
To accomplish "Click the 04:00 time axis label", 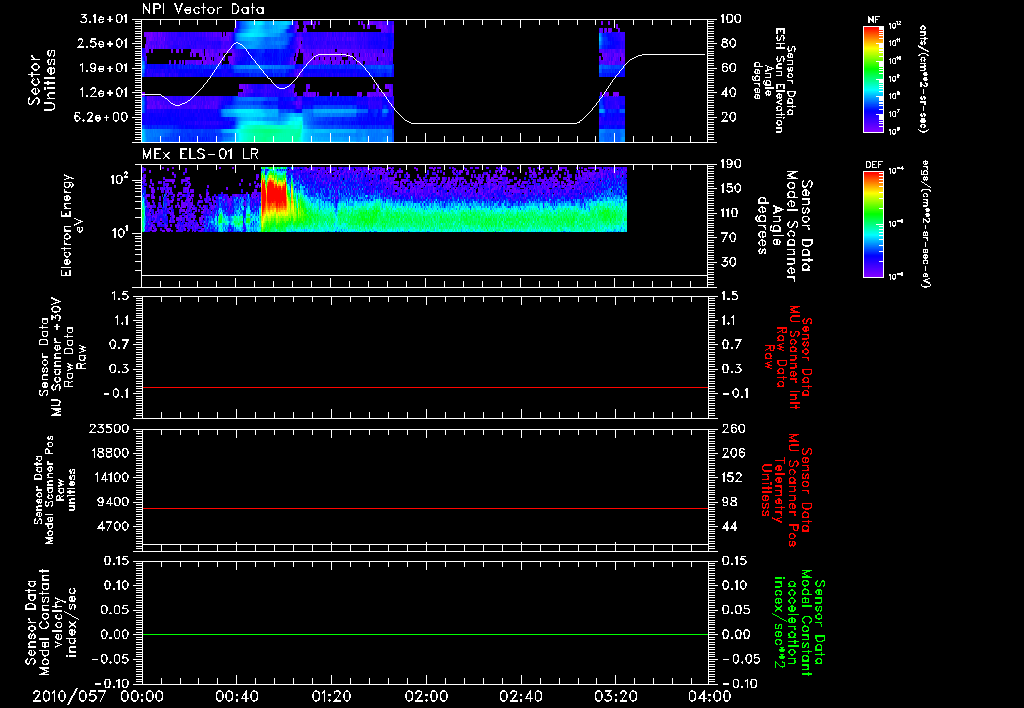I will (x=709, y=696).
